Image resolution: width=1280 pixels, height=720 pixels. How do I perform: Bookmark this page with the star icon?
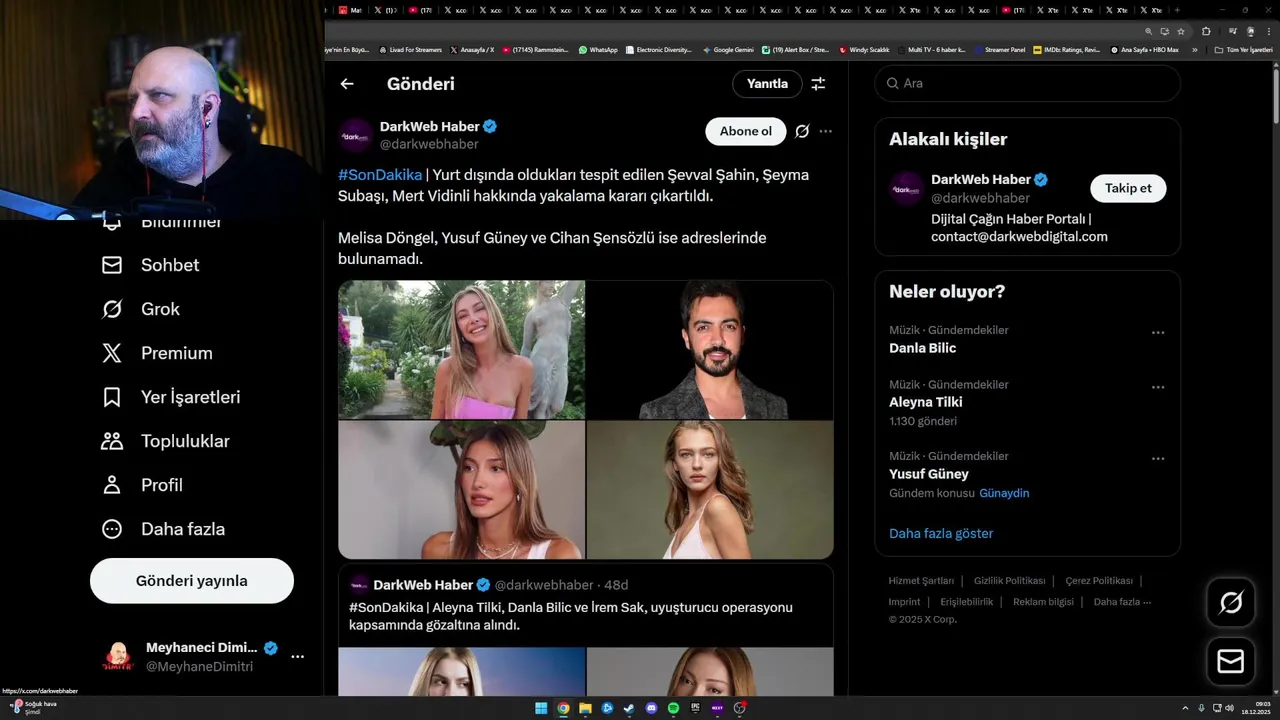pos(1181,31)
